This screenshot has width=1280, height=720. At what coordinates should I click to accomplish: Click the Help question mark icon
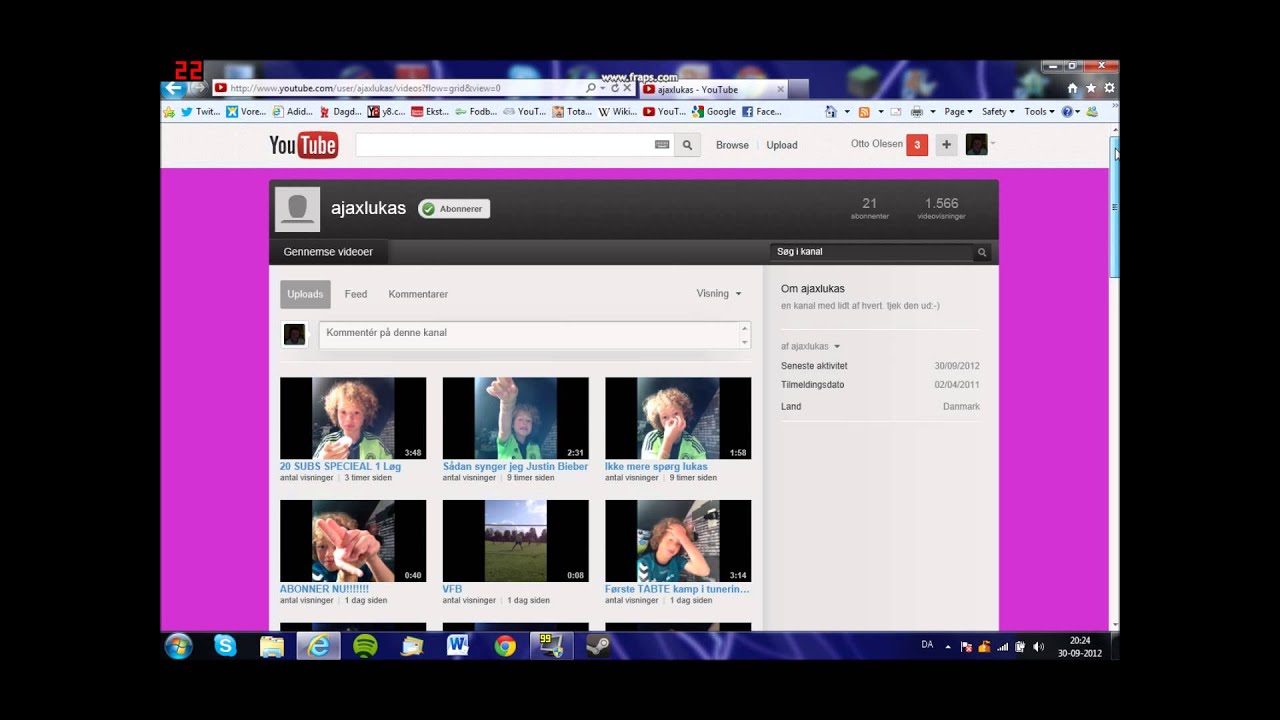(x=1067, y=112)
